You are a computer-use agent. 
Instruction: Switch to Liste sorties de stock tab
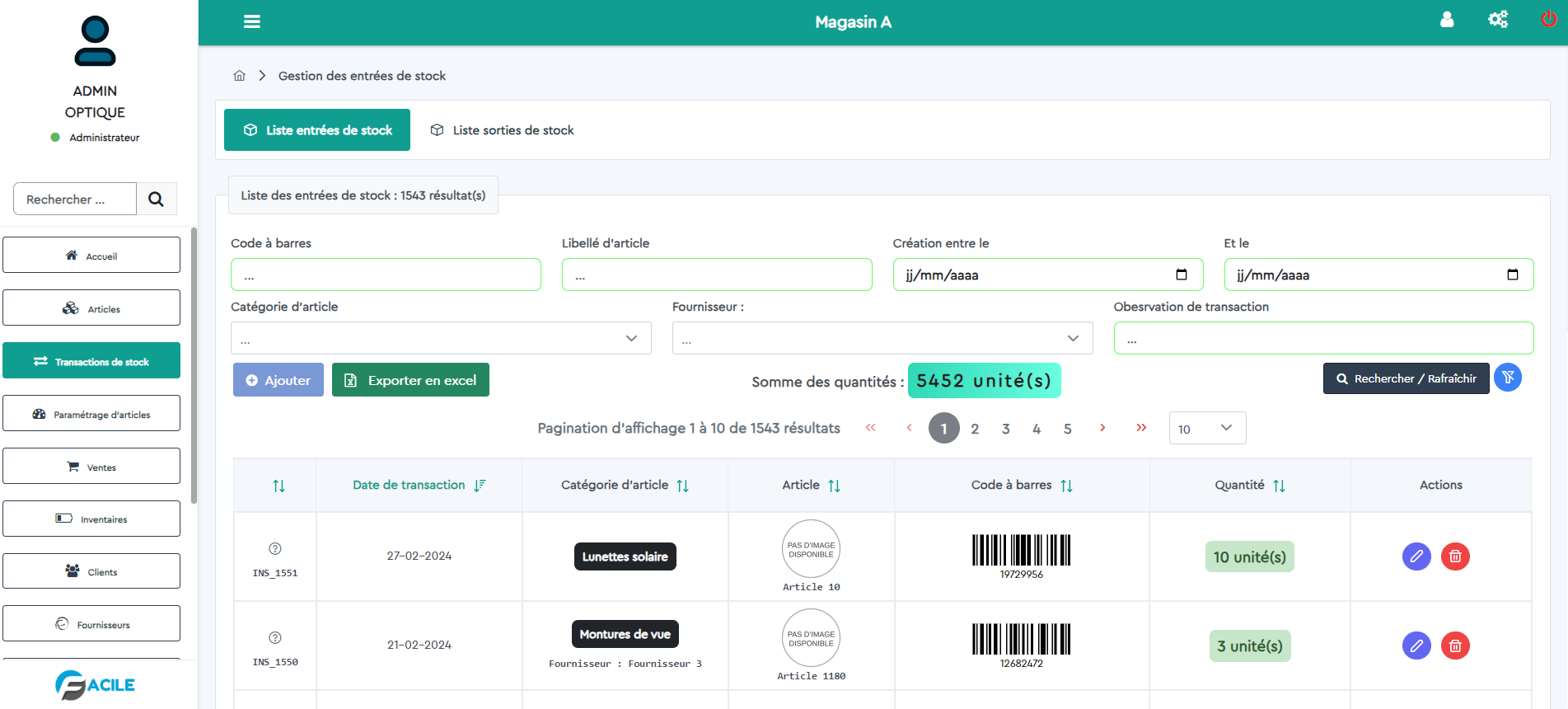[x=503, y=130]
